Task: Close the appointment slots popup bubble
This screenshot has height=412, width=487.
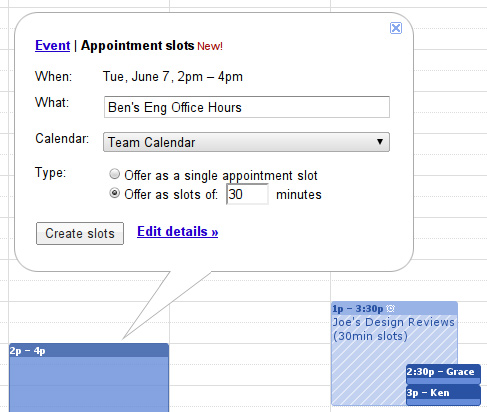Action: pos(396,28)
